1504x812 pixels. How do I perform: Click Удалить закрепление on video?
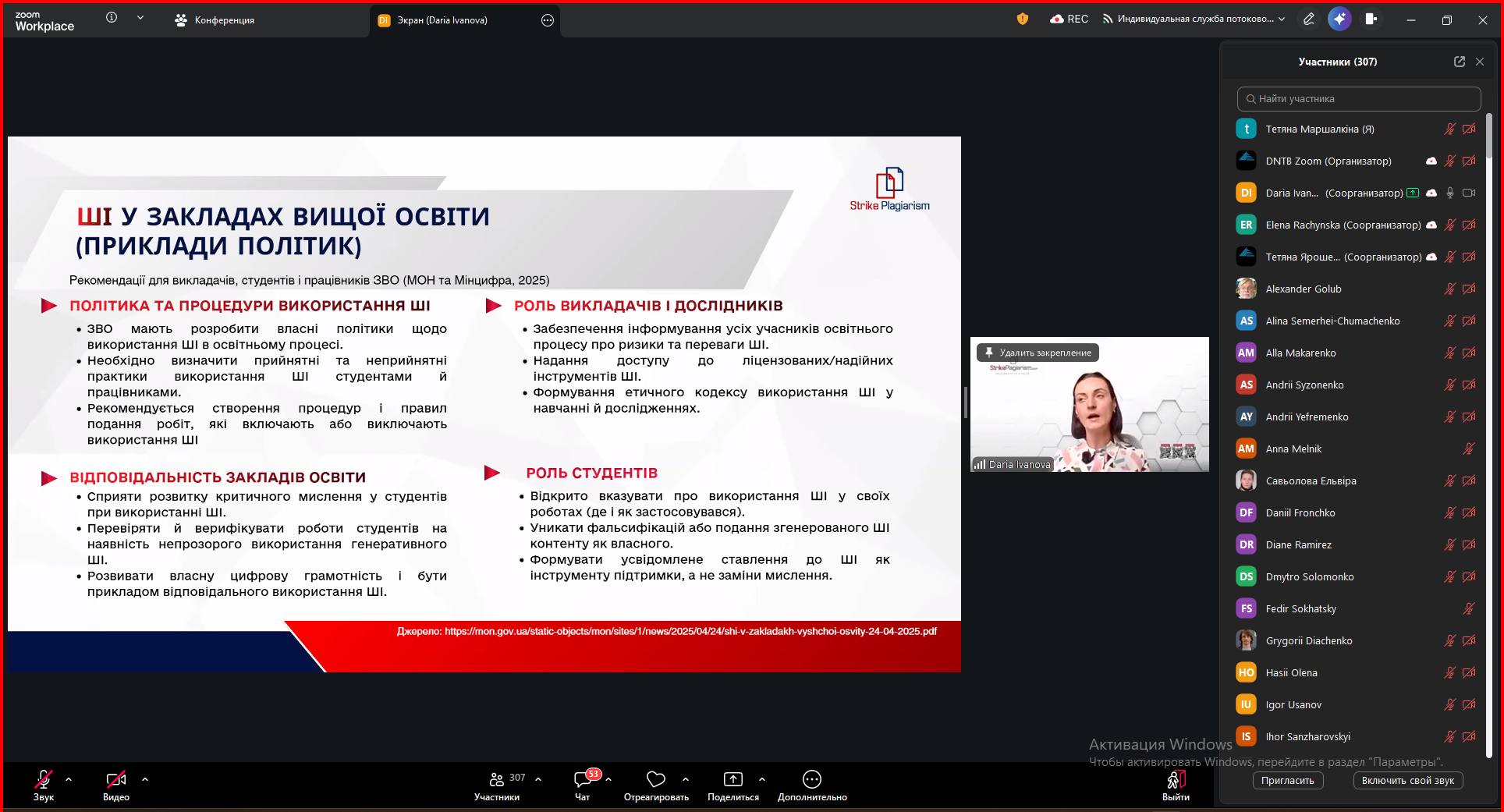[x=1038, y=353]
